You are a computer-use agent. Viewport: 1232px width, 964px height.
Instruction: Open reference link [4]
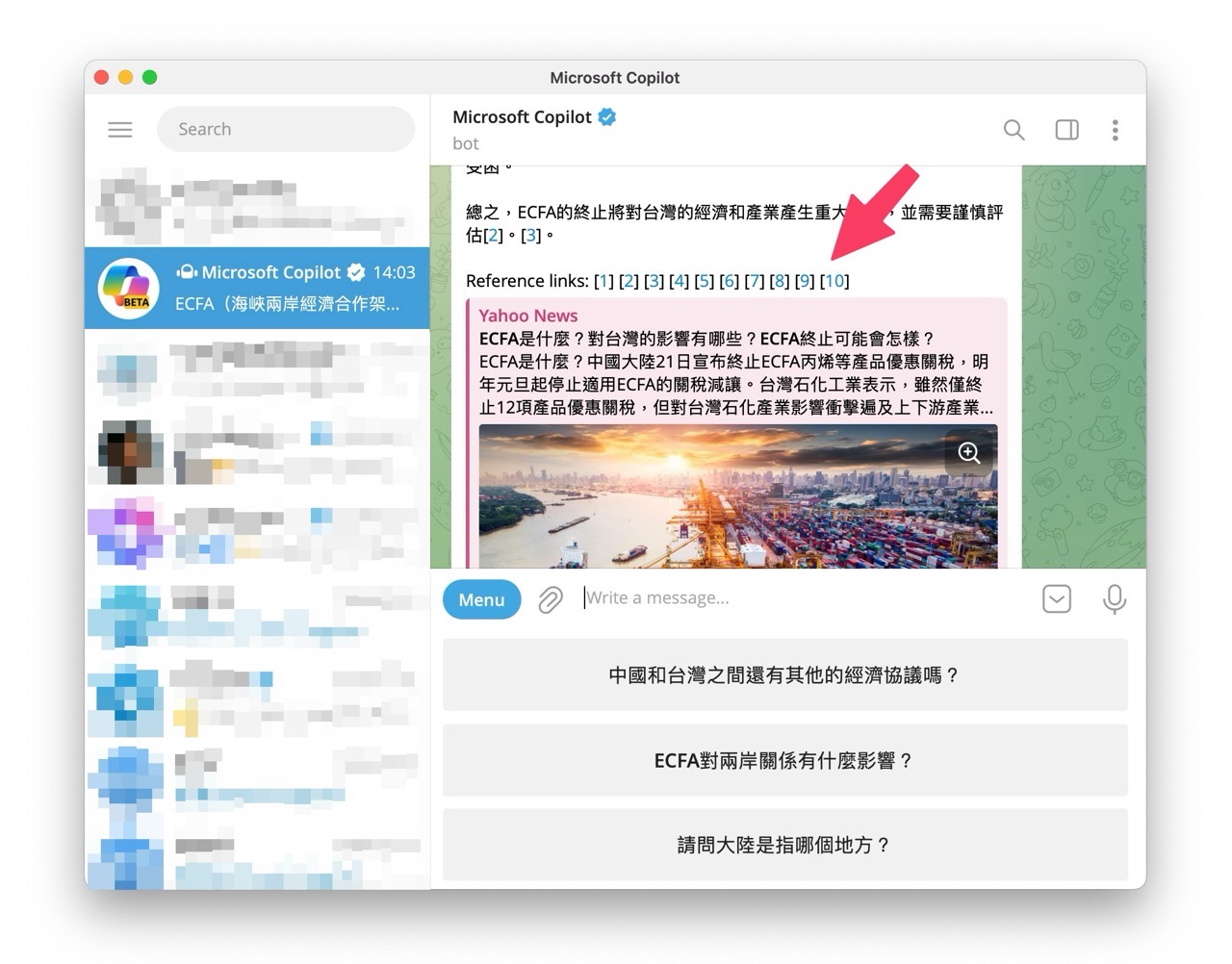tap(679, 281)
